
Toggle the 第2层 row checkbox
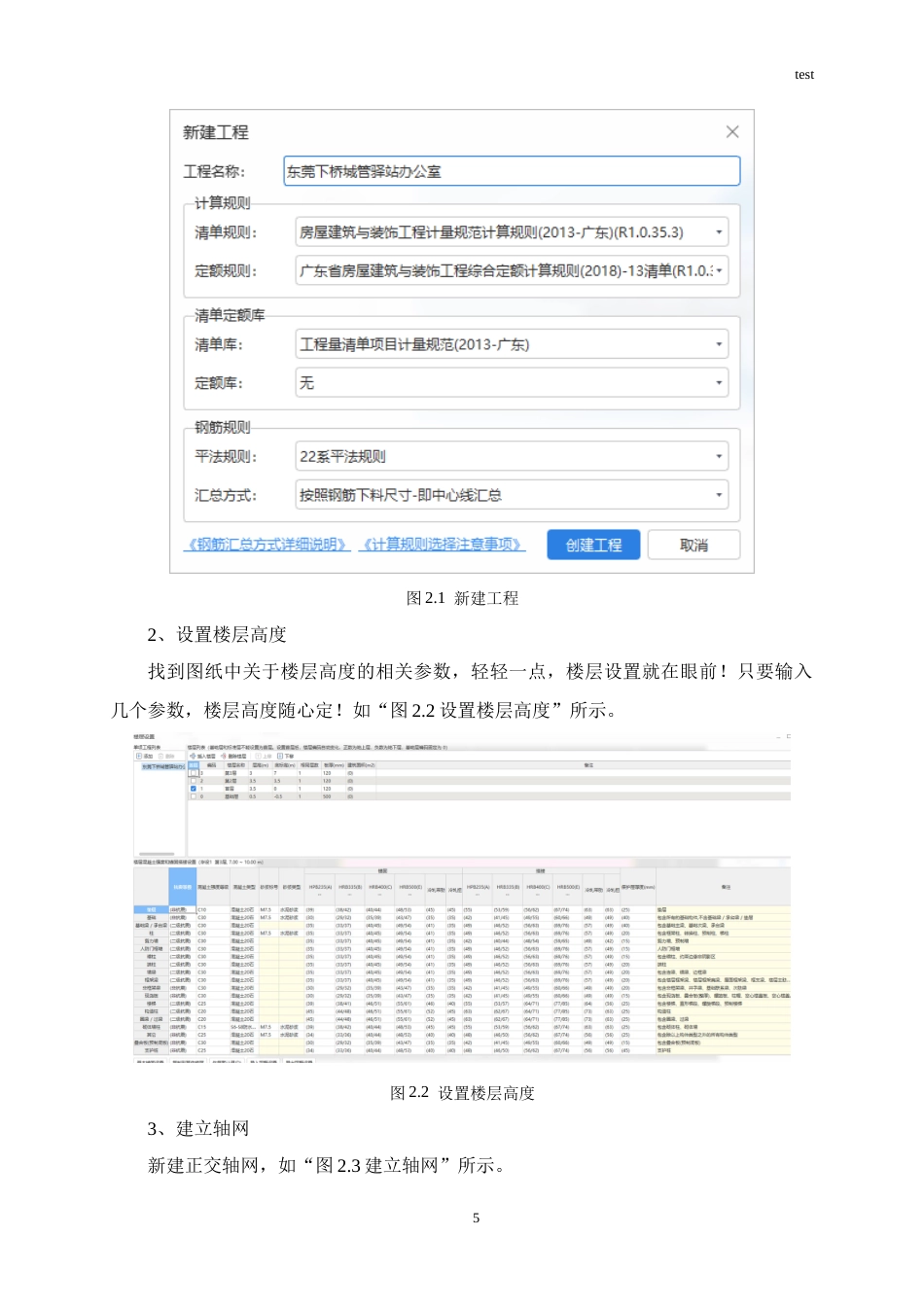click(x=194, y=781)
